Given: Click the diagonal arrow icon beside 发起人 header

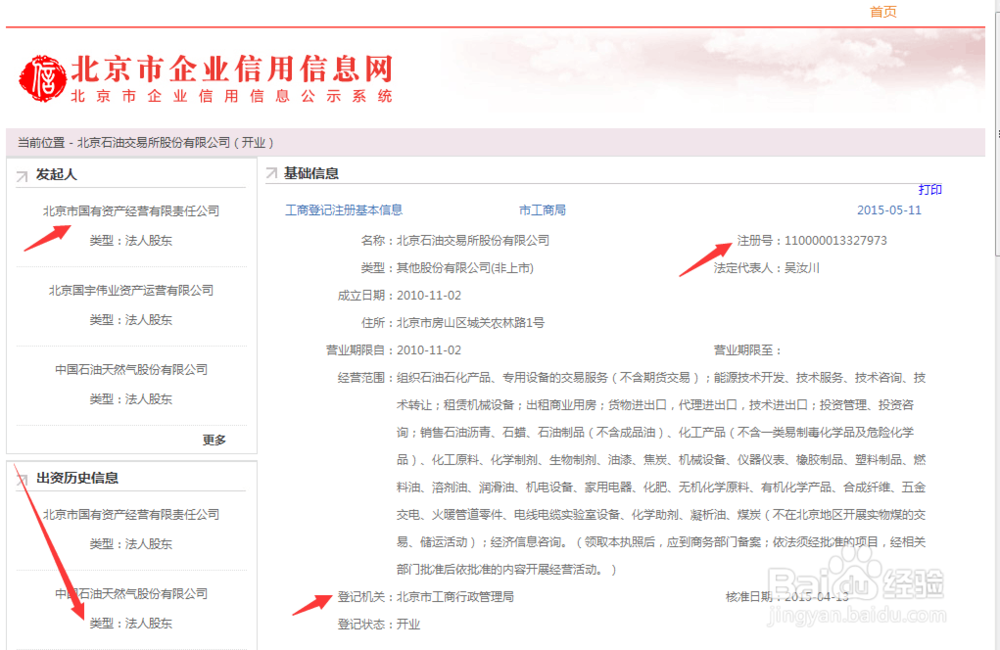Looking at the screenshot, I should [x=21, y=173].
